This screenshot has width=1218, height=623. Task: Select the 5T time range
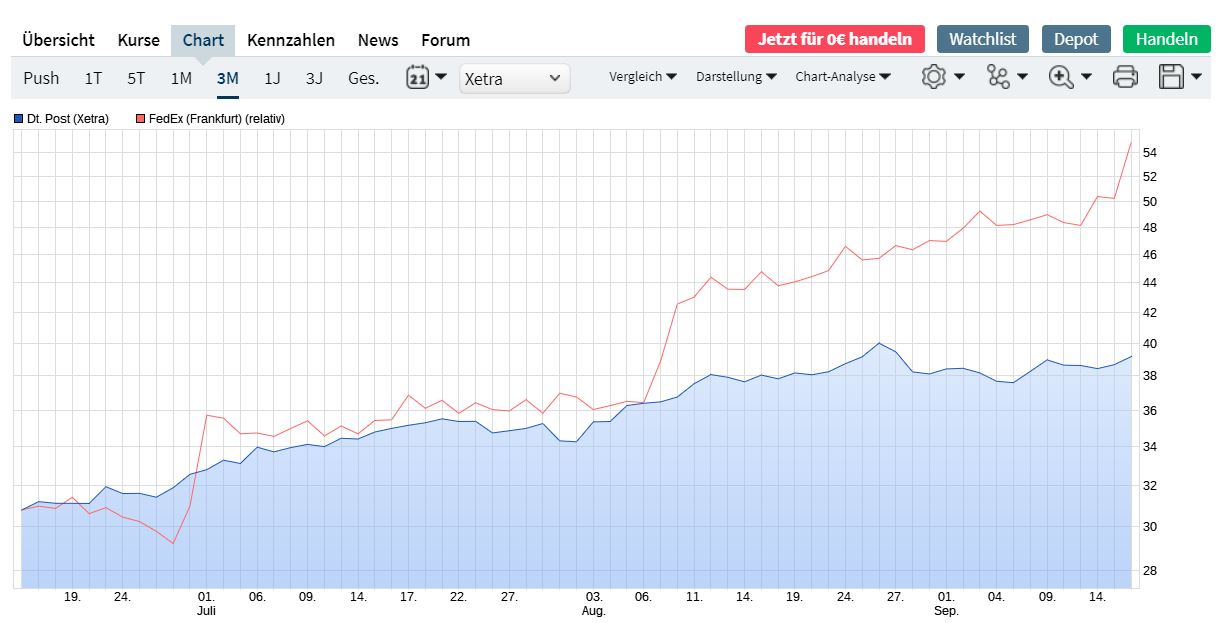[x=136, y=78]
